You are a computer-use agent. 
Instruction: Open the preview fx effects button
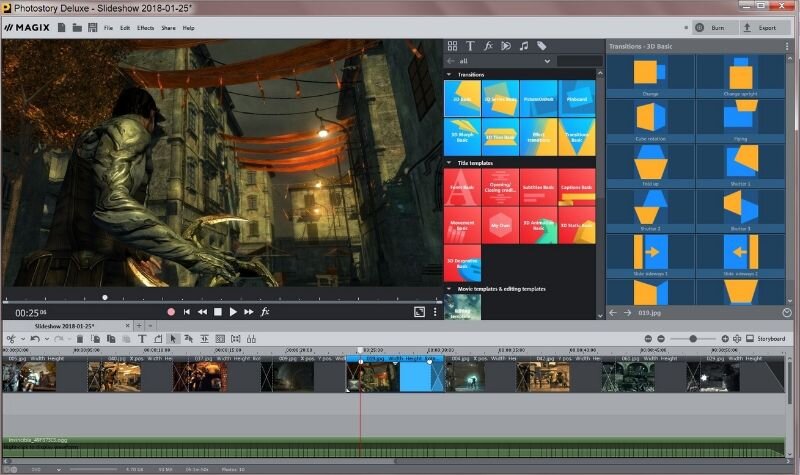[265, 312]
